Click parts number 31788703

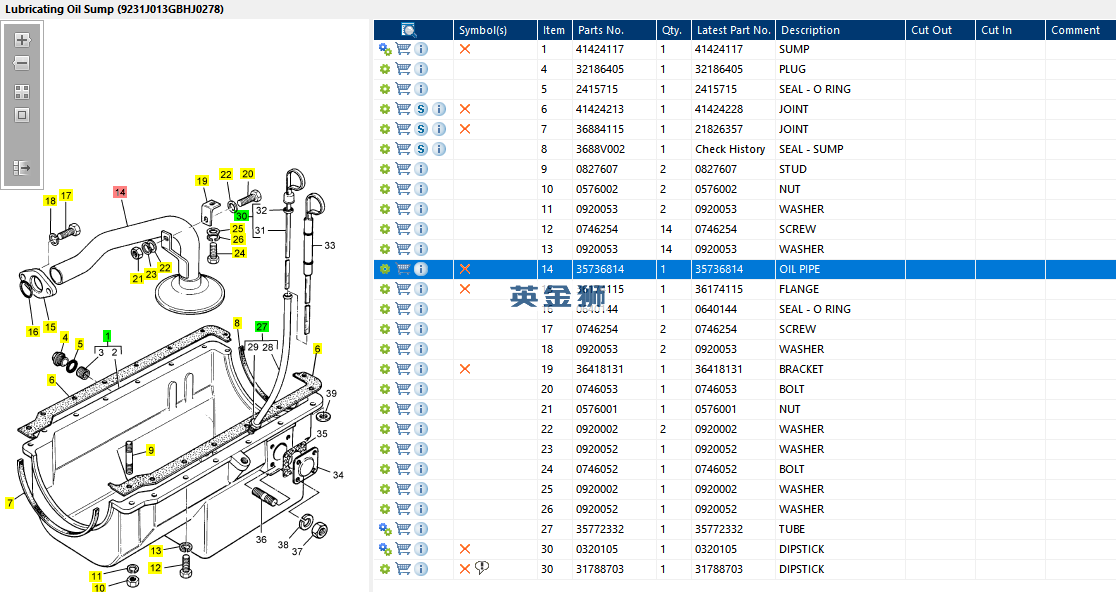click(x=600, y=569)
